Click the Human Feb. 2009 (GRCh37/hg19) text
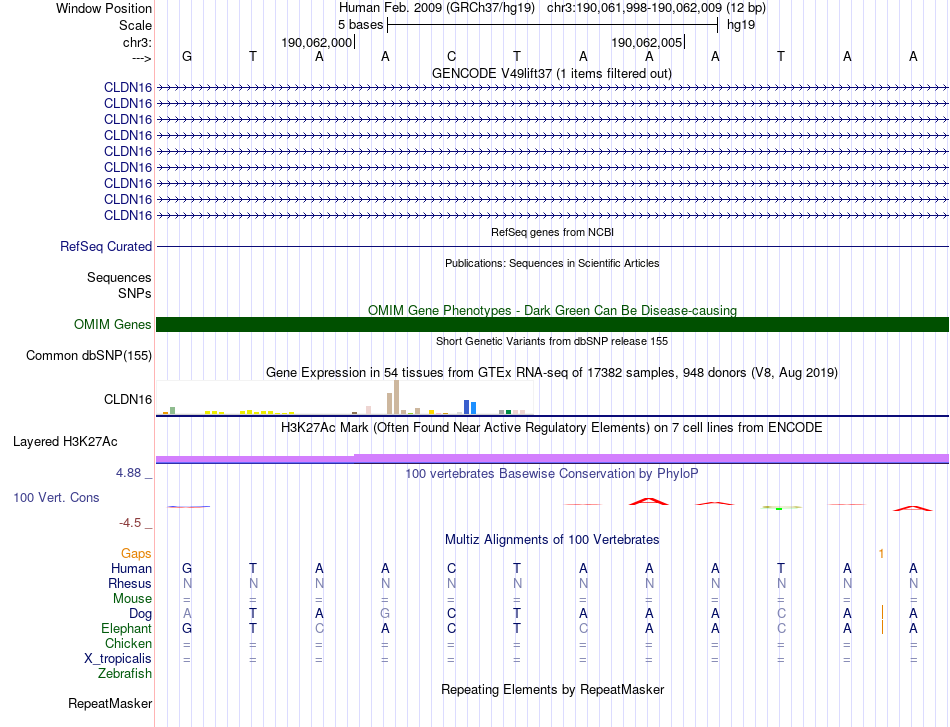This screenshot has height=727, width=950. coord(437,8)
